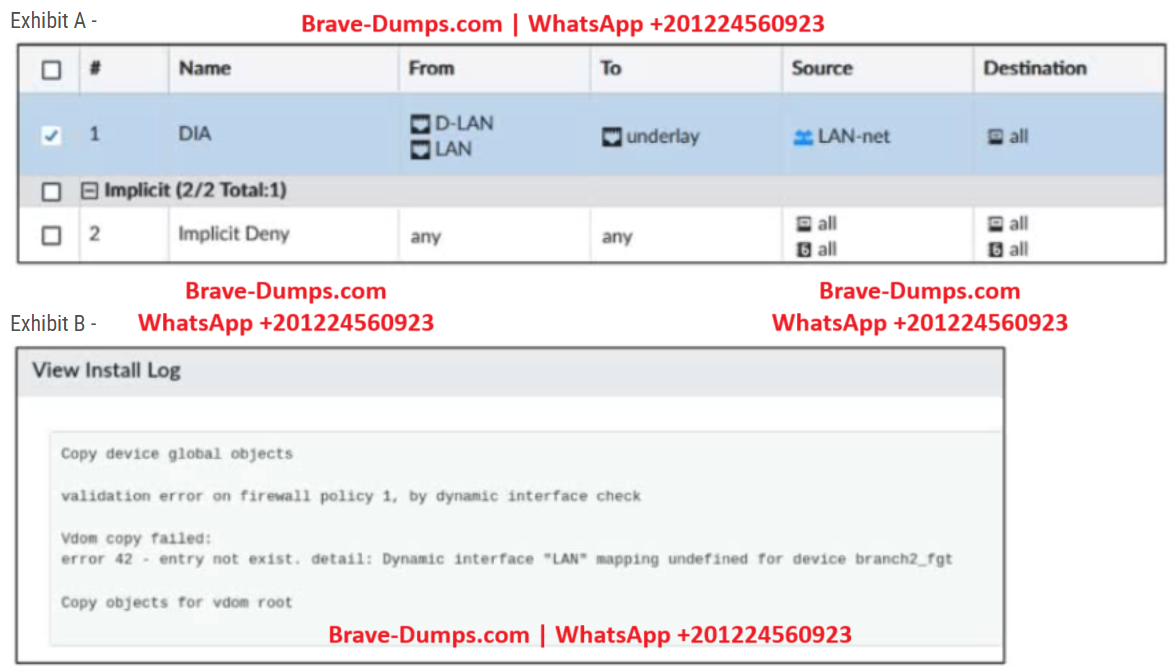Uncheck the checkbox for DIA policy row
This screenshot has height=666, width=1171.
pyautogui.click(x=51, y=136)
